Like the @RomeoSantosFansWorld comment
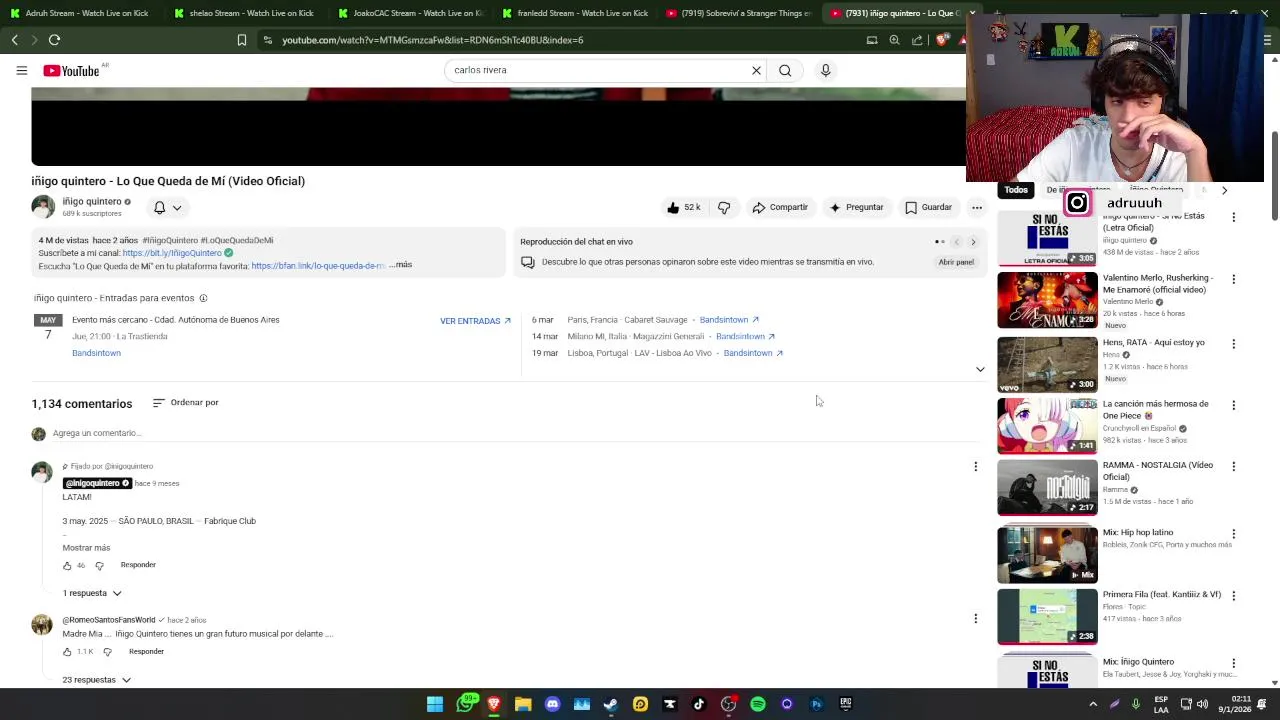This screenshot has width=1280, height=720. (x=67, y=652)
